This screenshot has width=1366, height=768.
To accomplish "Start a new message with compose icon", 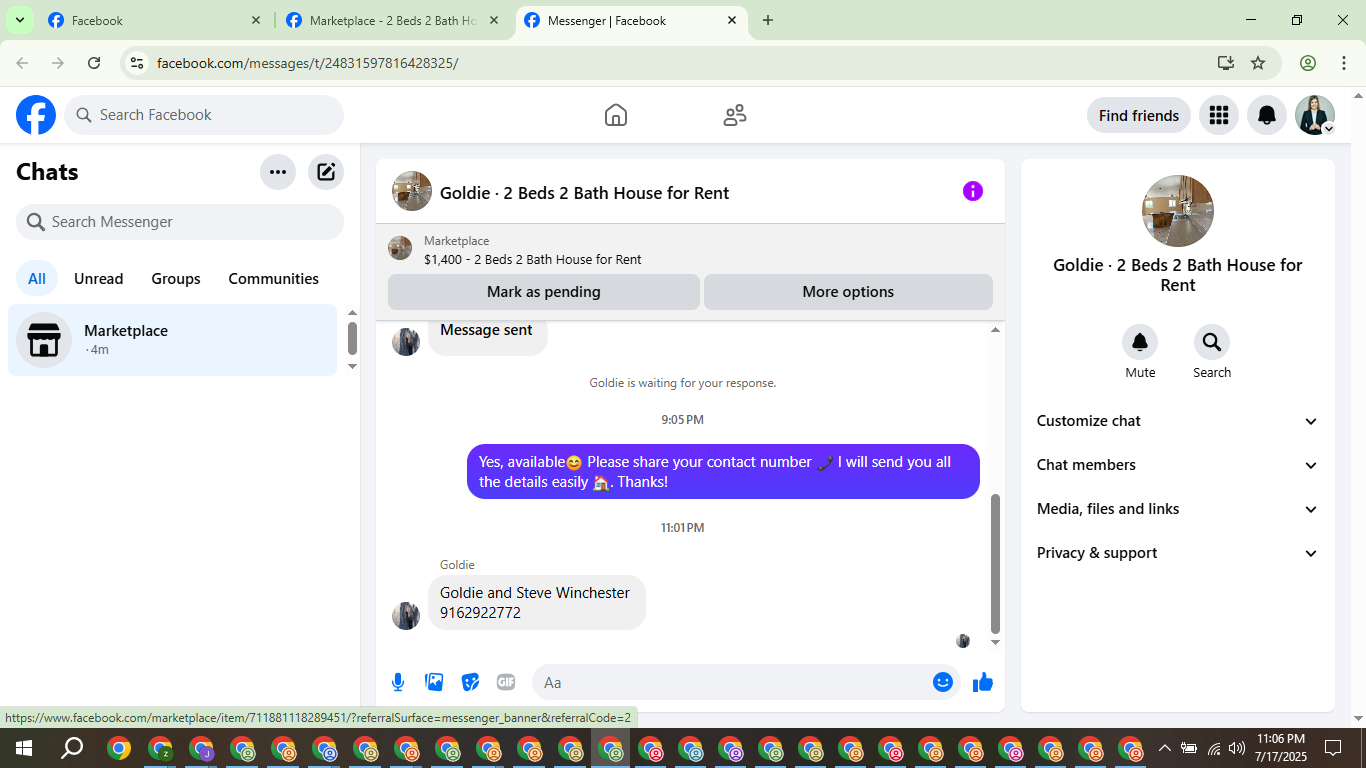I will tap(326, 172).
